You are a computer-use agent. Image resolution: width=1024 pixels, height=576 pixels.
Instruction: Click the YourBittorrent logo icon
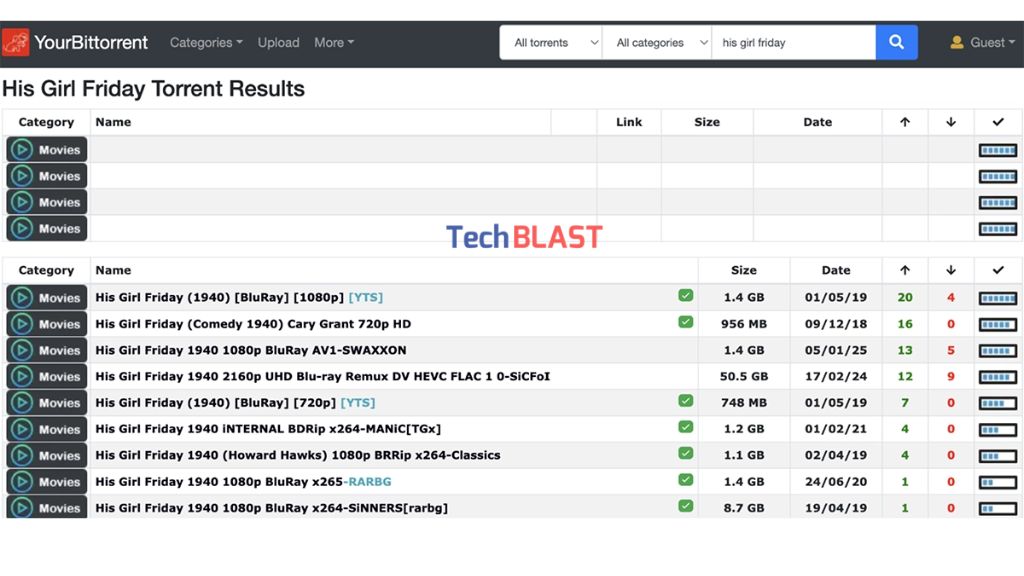[x=15, y=42]
